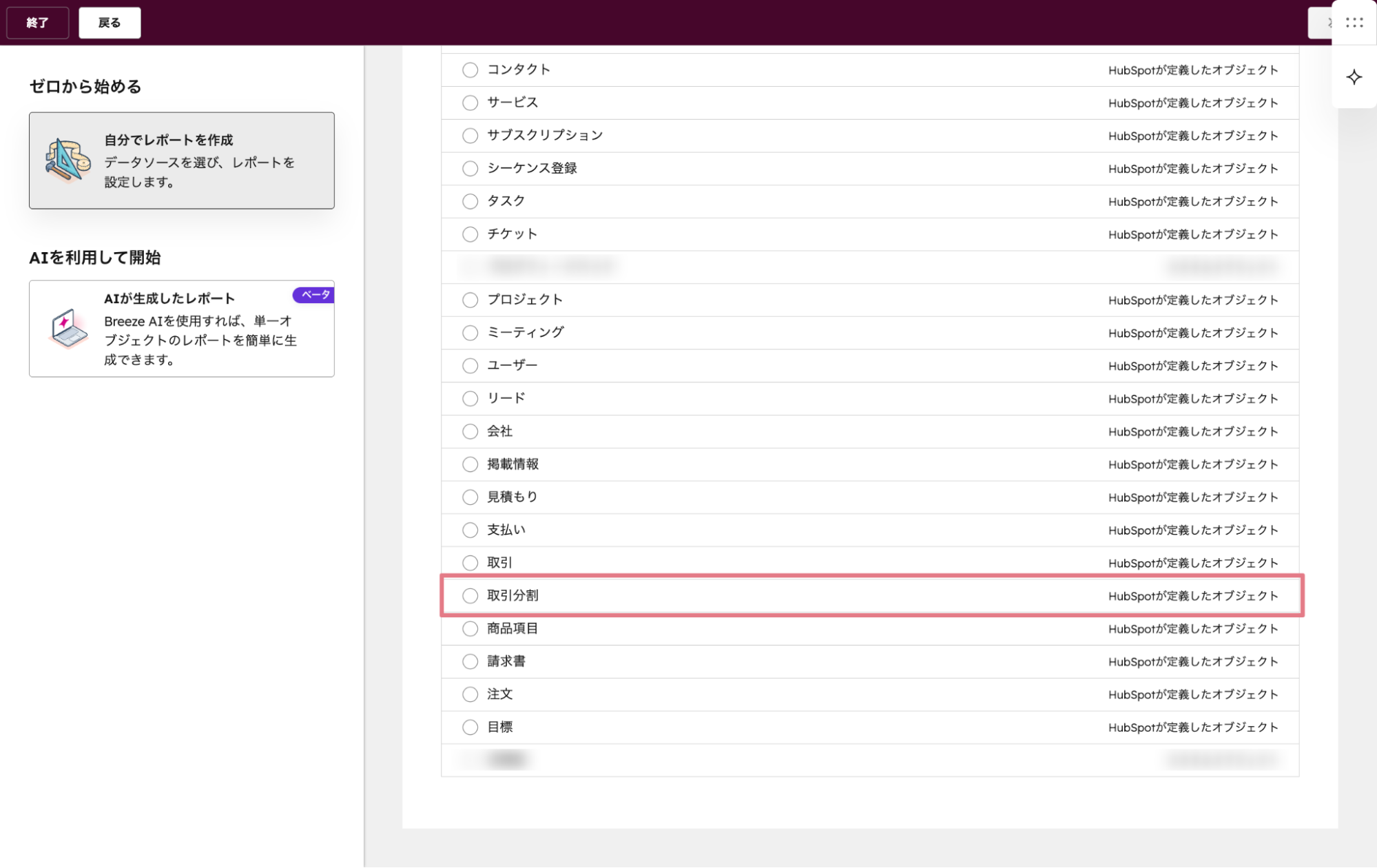Open the 自分でレポートを作成 card
Viewport: 1377px width, 868px height.
(x=182, y=161)
